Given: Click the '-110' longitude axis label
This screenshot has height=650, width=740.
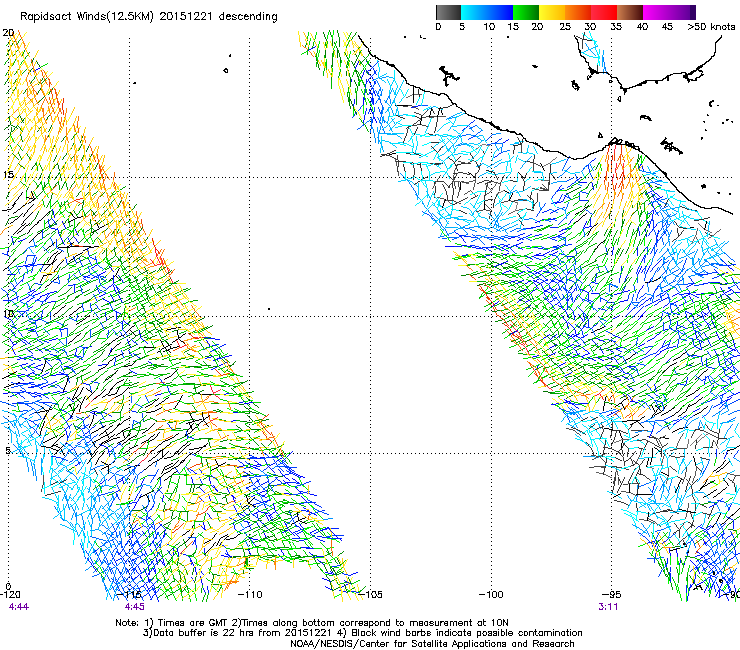Looking at the screenshot, I should pos(250,595).
